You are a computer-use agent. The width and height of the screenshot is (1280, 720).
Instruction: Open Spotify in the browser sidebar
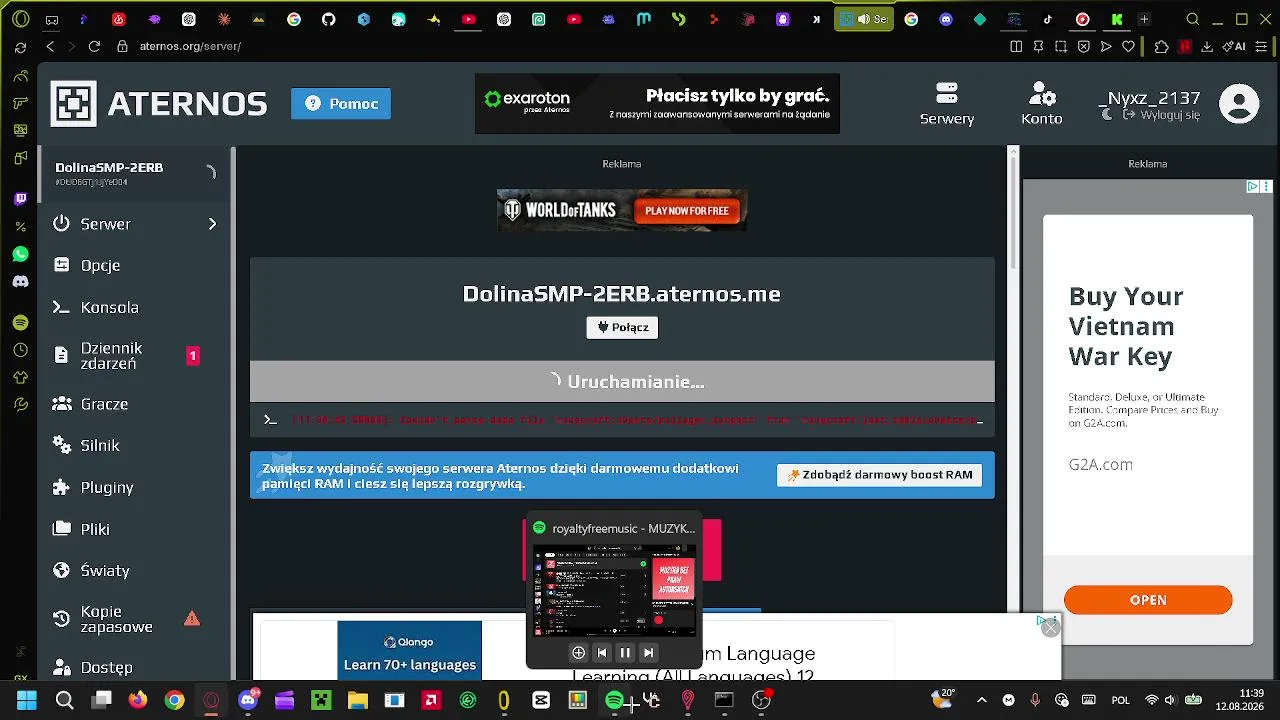pyautogui.click(x=20, y=323)
